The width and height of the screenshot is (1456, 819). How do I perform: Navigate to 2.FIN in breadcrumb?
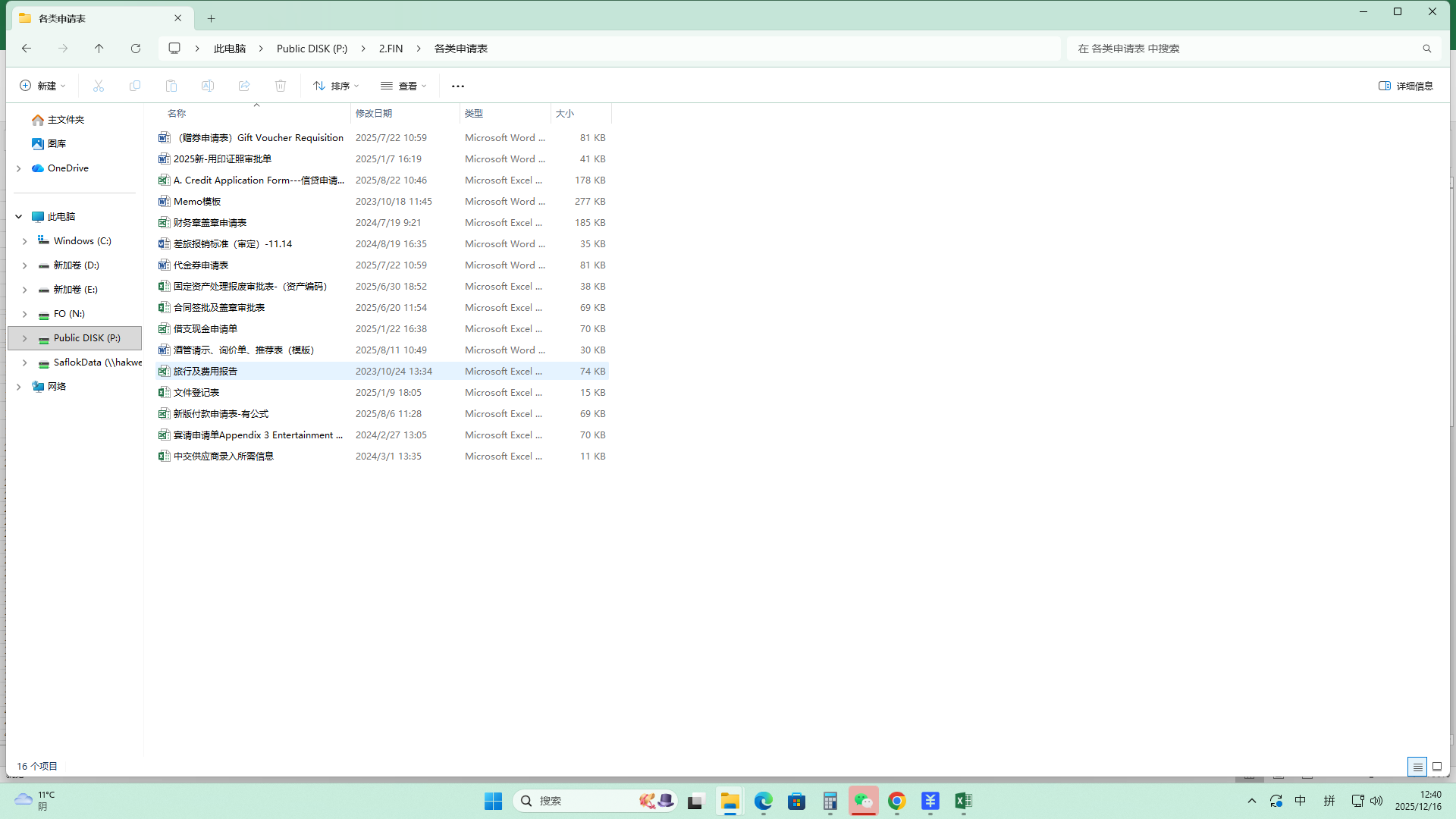click(391, 49)
